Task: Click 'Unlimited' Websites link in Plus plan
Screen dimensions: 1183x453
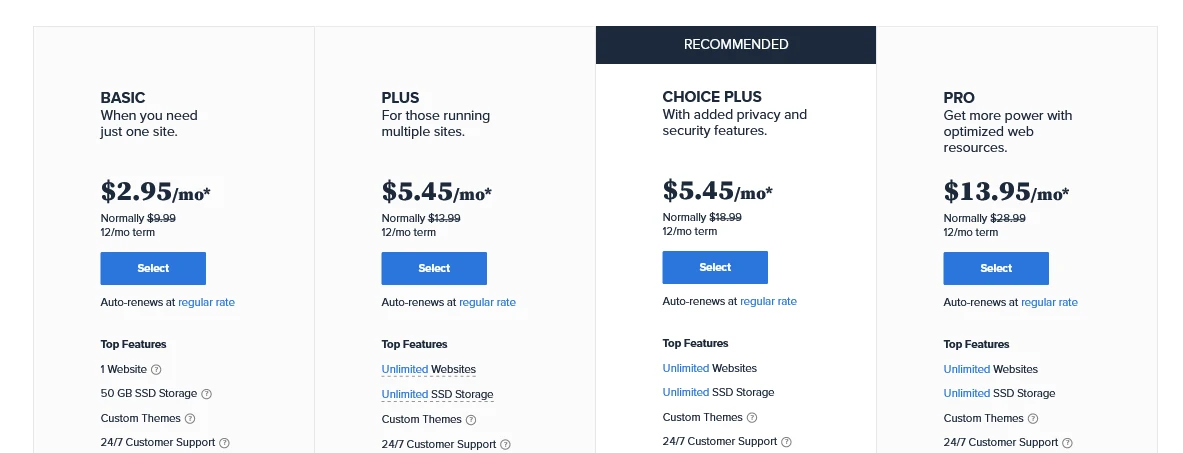Action: [404, 369]
